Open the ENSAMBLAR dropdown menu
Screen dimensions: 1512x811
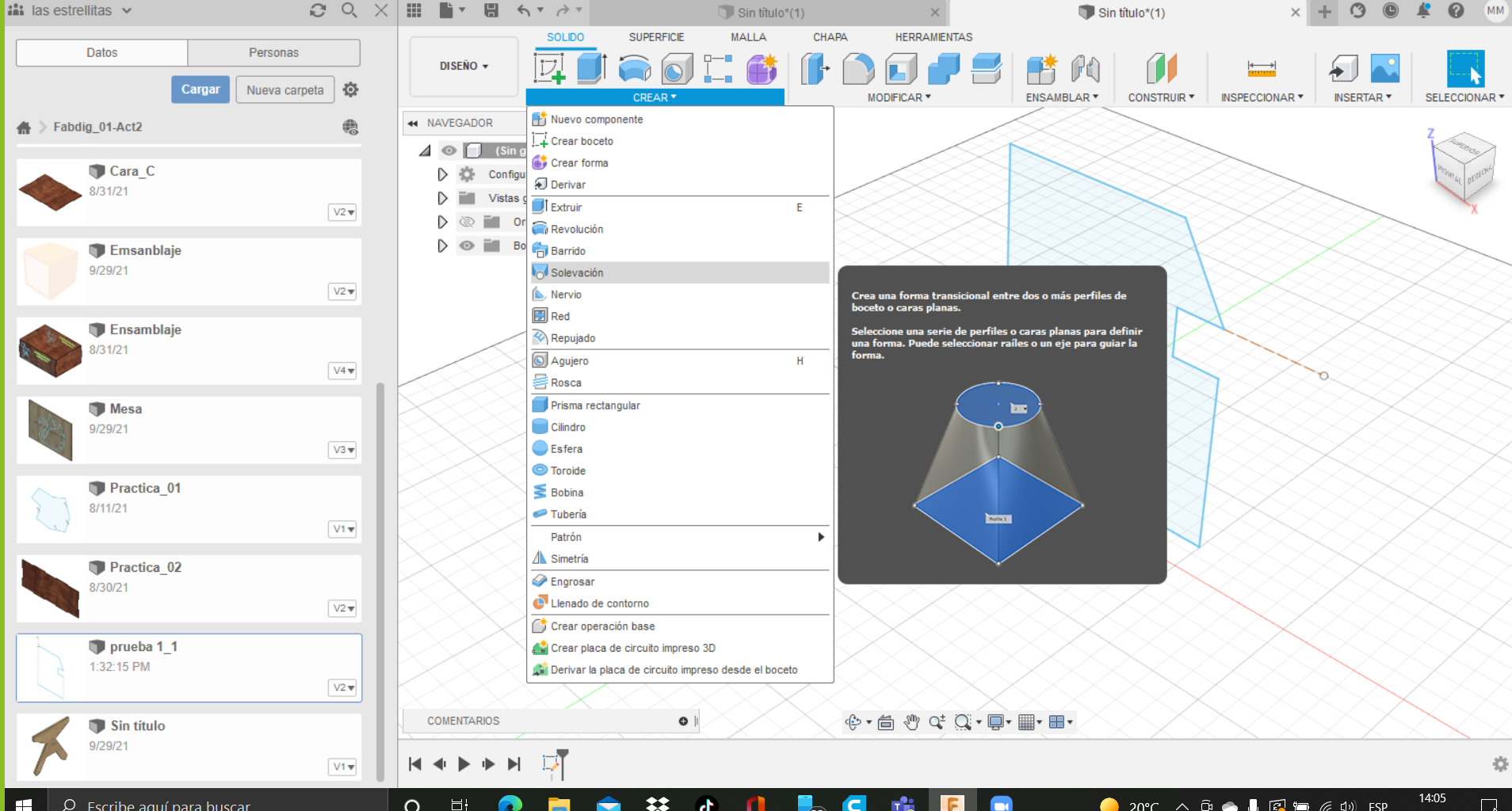(1062, 97)
